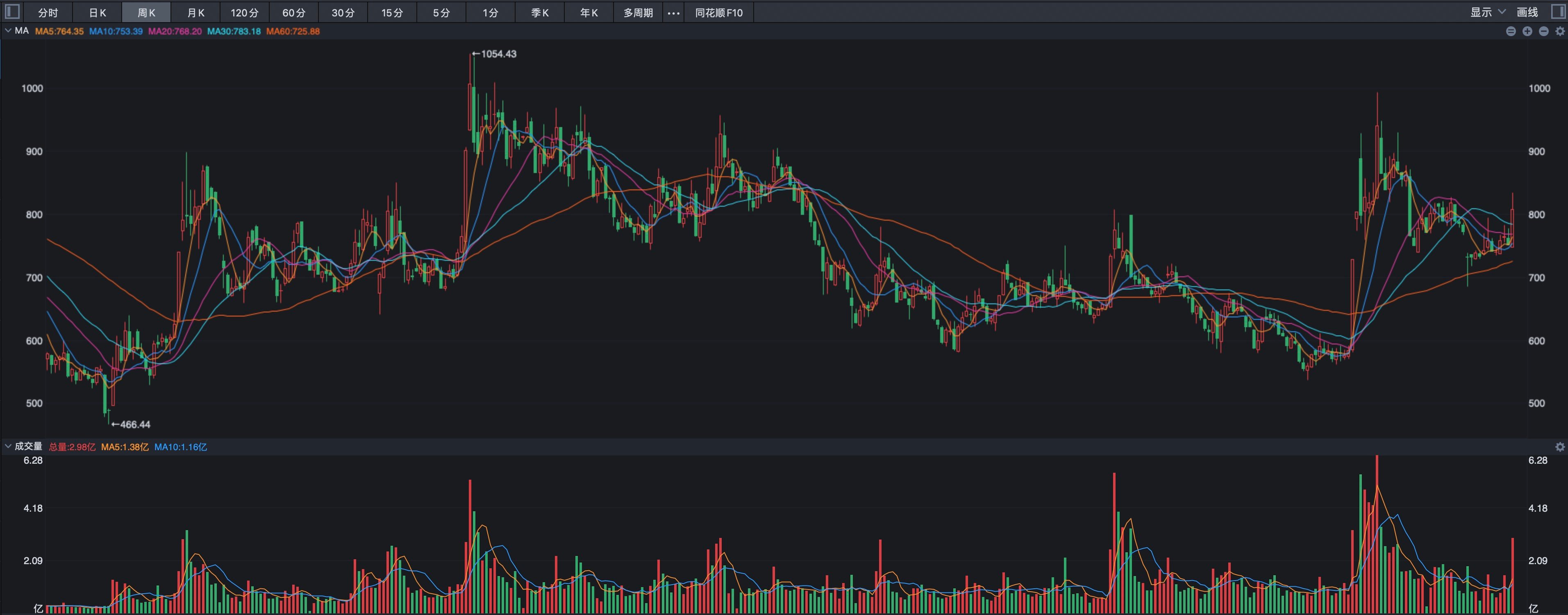Switch to 日K daily chart tab
Screen dimensions: 1568x615
(98, 13)
